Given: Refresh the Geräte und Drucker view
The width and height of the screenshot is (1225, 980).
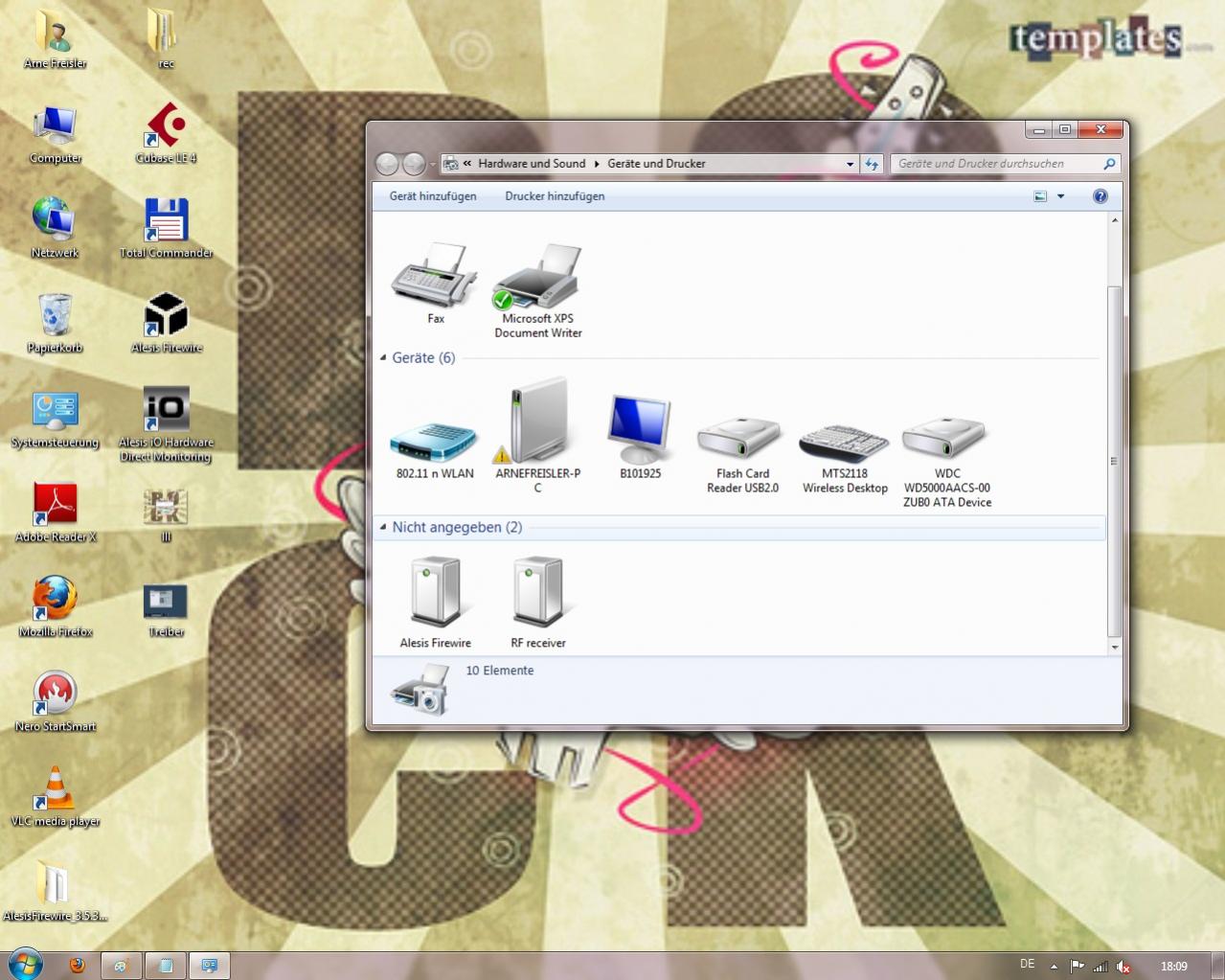Looking at the screenshot, I should point(872,165).
